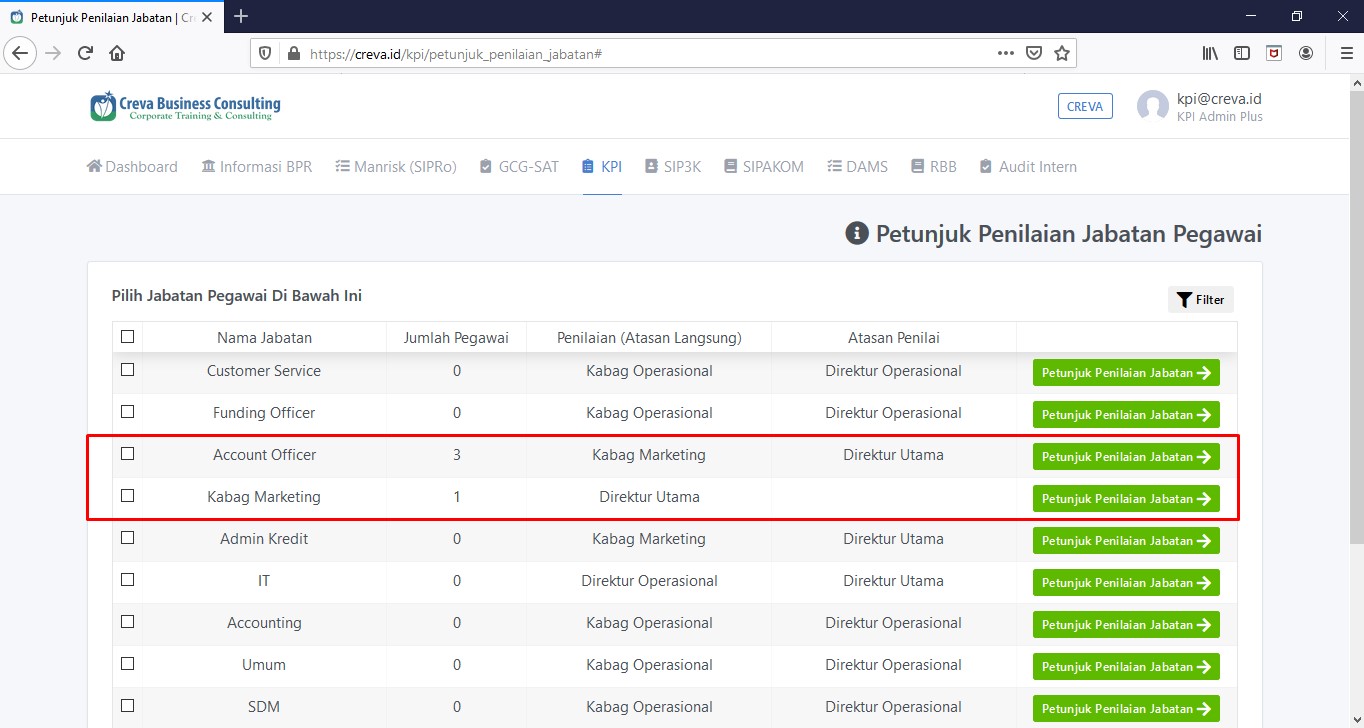Screen dimensions: 1364x728
Task: Open browser home page icon
Action: tap(117, 53)
